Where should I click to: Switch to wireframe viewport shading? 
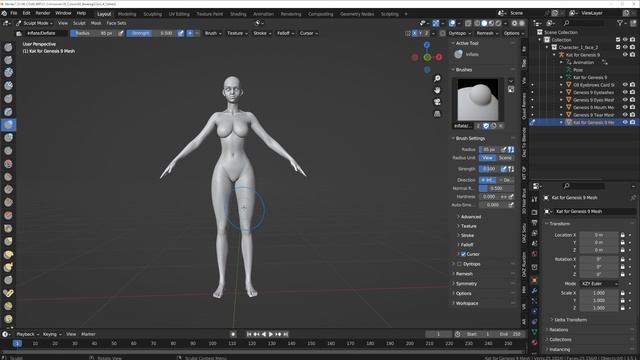[x=477, y=23]
